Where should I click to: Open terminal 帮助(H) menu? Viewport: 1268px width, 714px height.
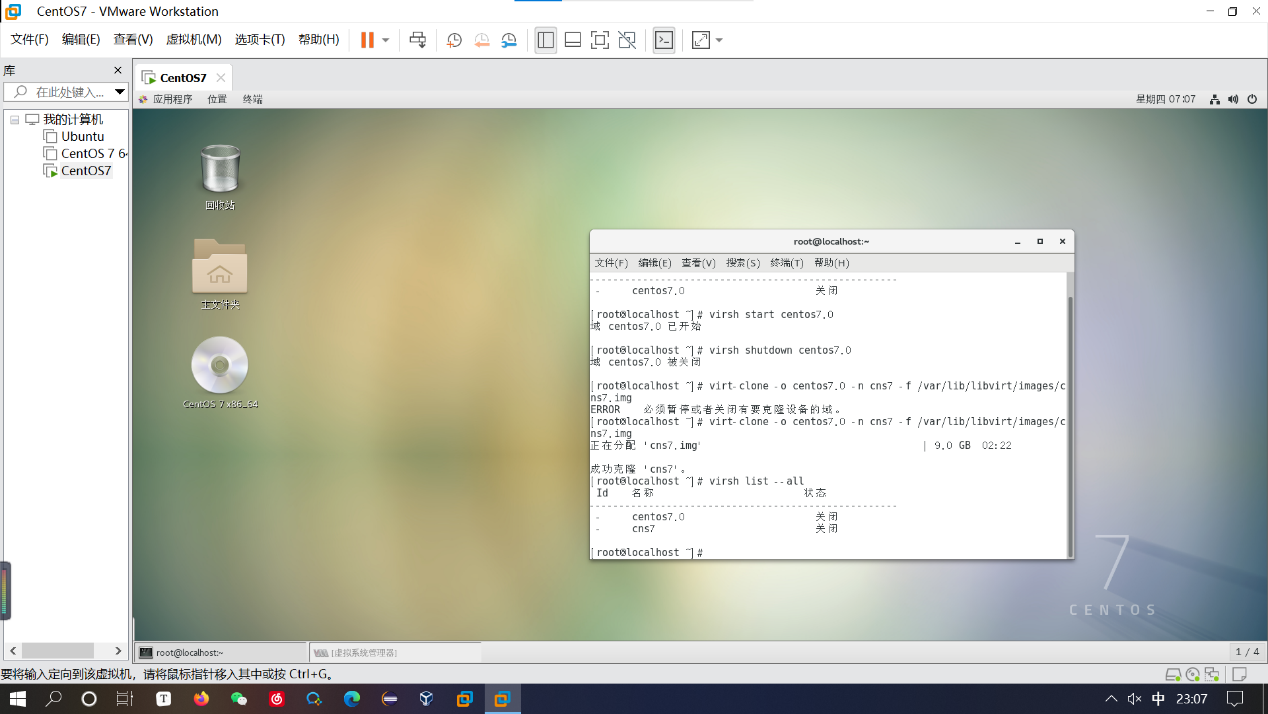pyautogui.click(x=831, y=263)
